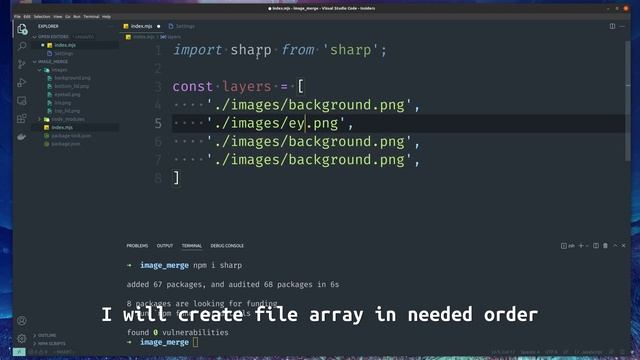Click the word 'layers' on line 3

click(x=247, y=87)
